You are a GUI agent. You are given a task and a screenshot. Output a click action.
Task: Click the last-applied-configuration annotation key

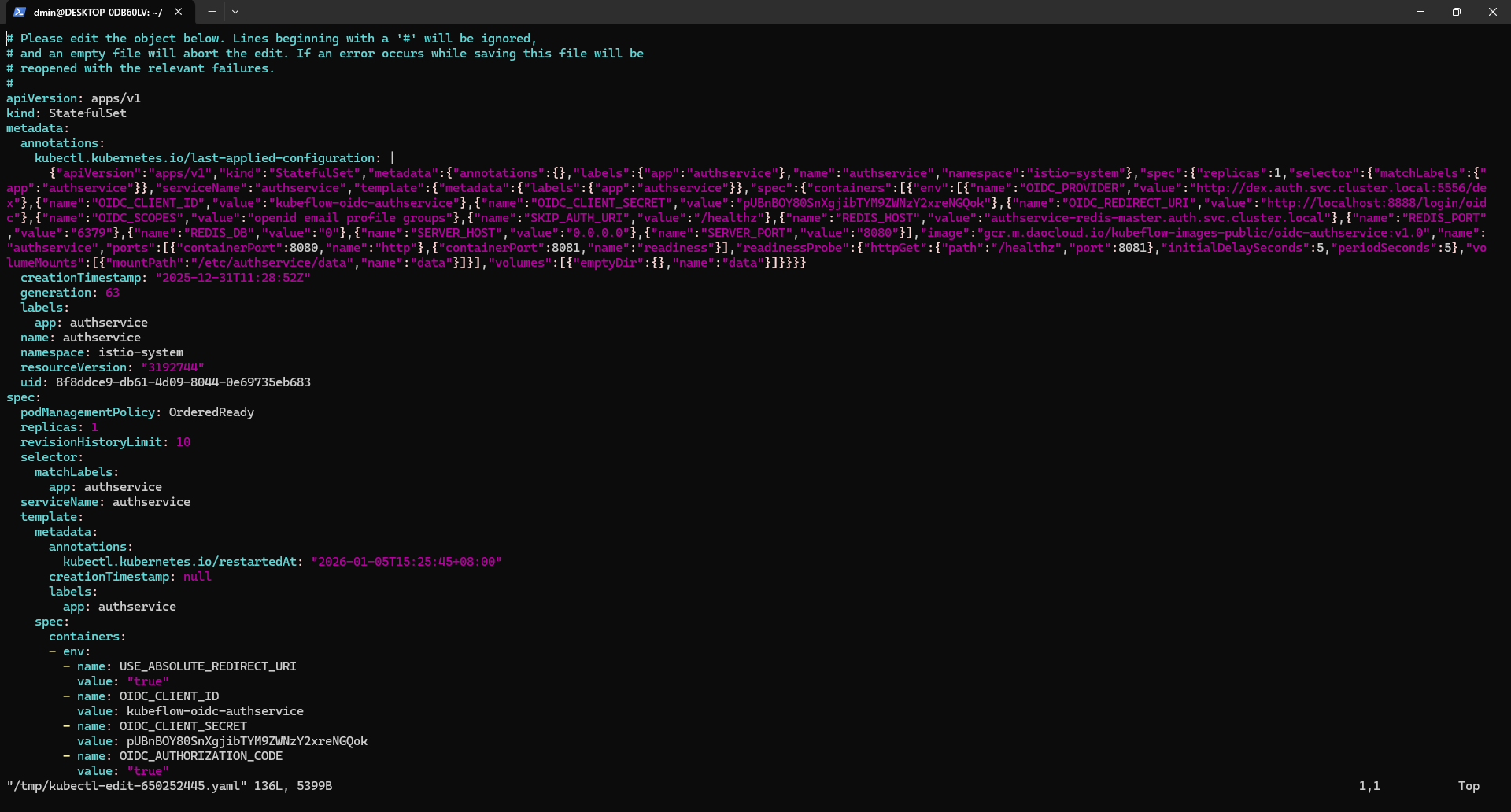pos(207,158)
